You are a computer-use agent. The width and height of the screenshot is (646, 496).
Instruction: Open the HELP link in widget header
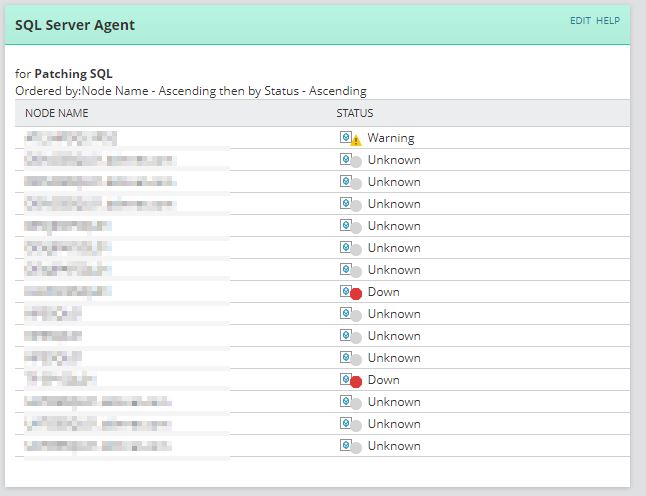608,21
